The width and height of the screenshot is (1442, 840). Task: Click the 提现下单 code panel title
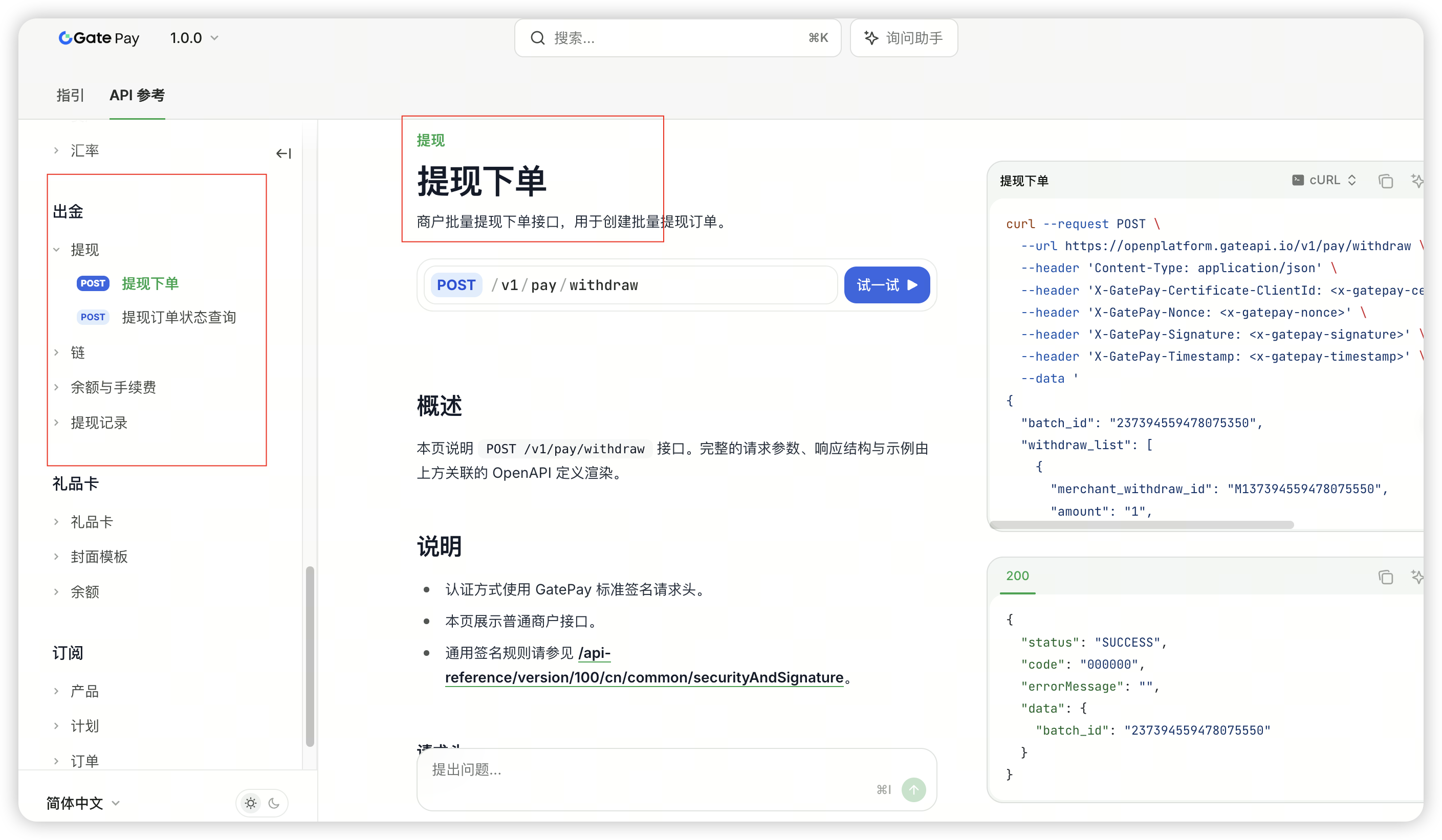pyautogui.click(x=1024, y=181)
